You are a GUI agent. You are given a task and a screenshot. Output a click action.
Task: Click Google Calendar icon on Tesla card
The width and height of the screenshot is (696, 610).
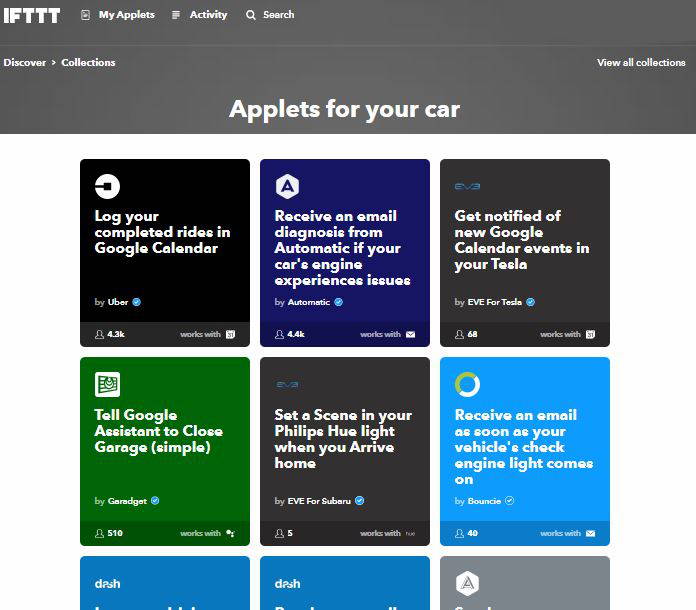tap(590, 334)
